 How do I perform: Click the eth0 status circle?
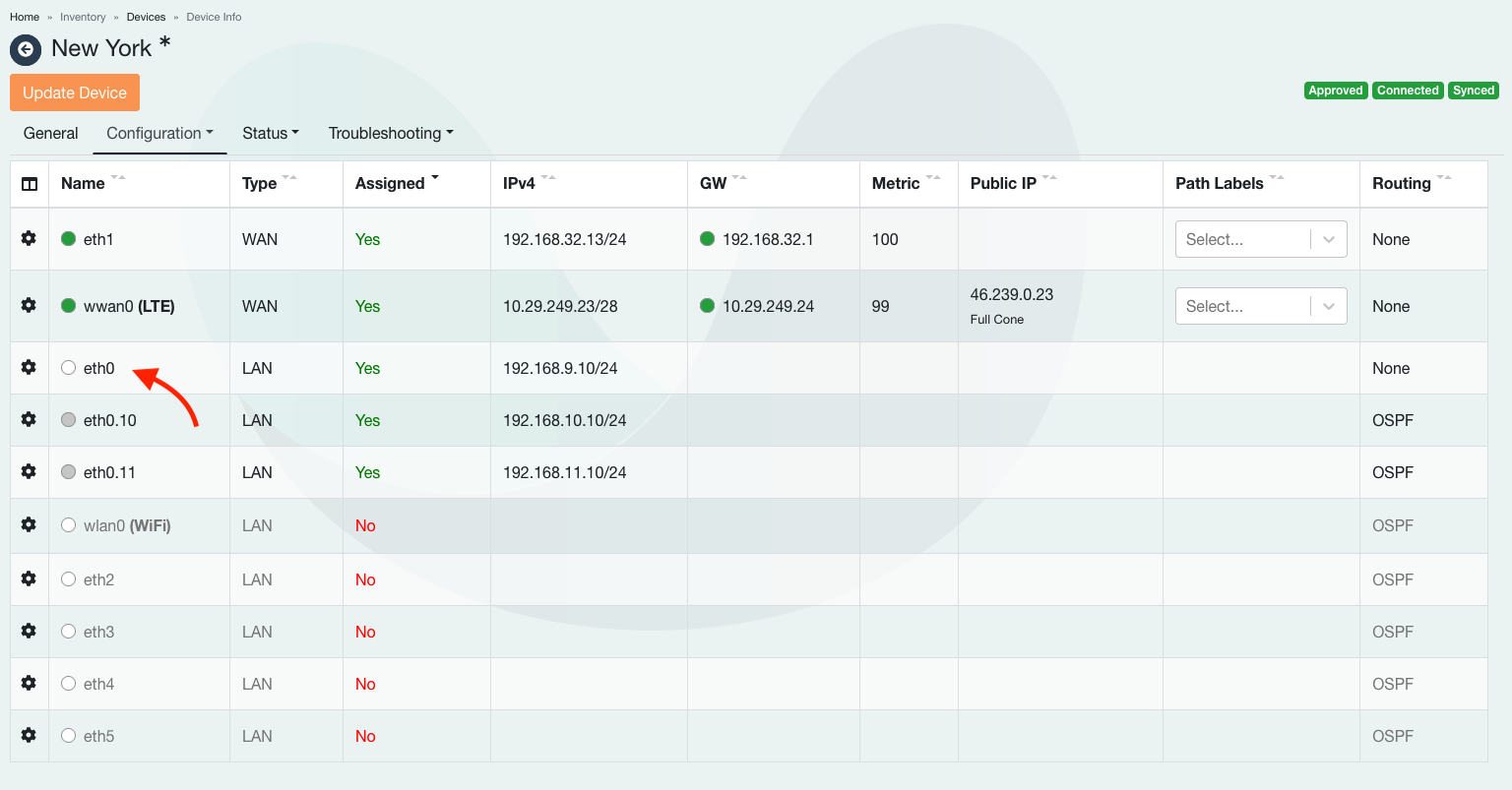(x=68, y=368)
